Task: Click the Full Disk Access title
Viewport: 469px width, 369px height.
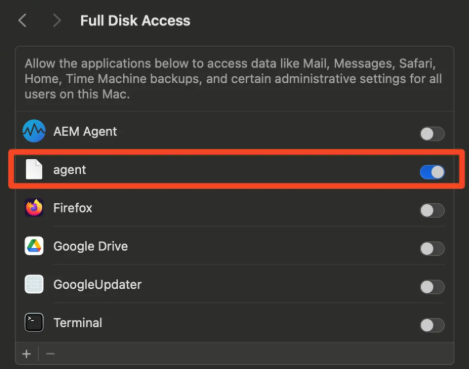Action: tap(135, 21)
